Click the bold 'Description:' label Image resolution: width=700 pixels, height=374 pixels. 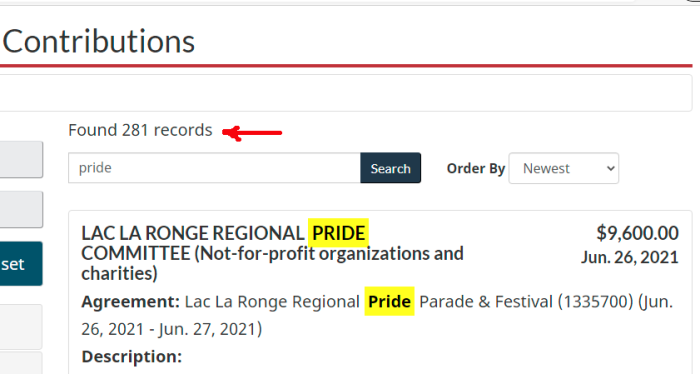tap(132, 357)
